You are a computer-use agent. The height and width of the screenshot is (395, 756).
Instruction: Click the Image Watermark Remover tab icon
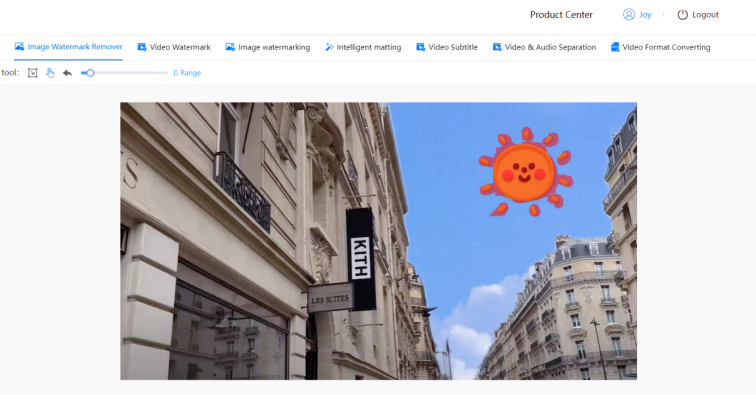19,46
